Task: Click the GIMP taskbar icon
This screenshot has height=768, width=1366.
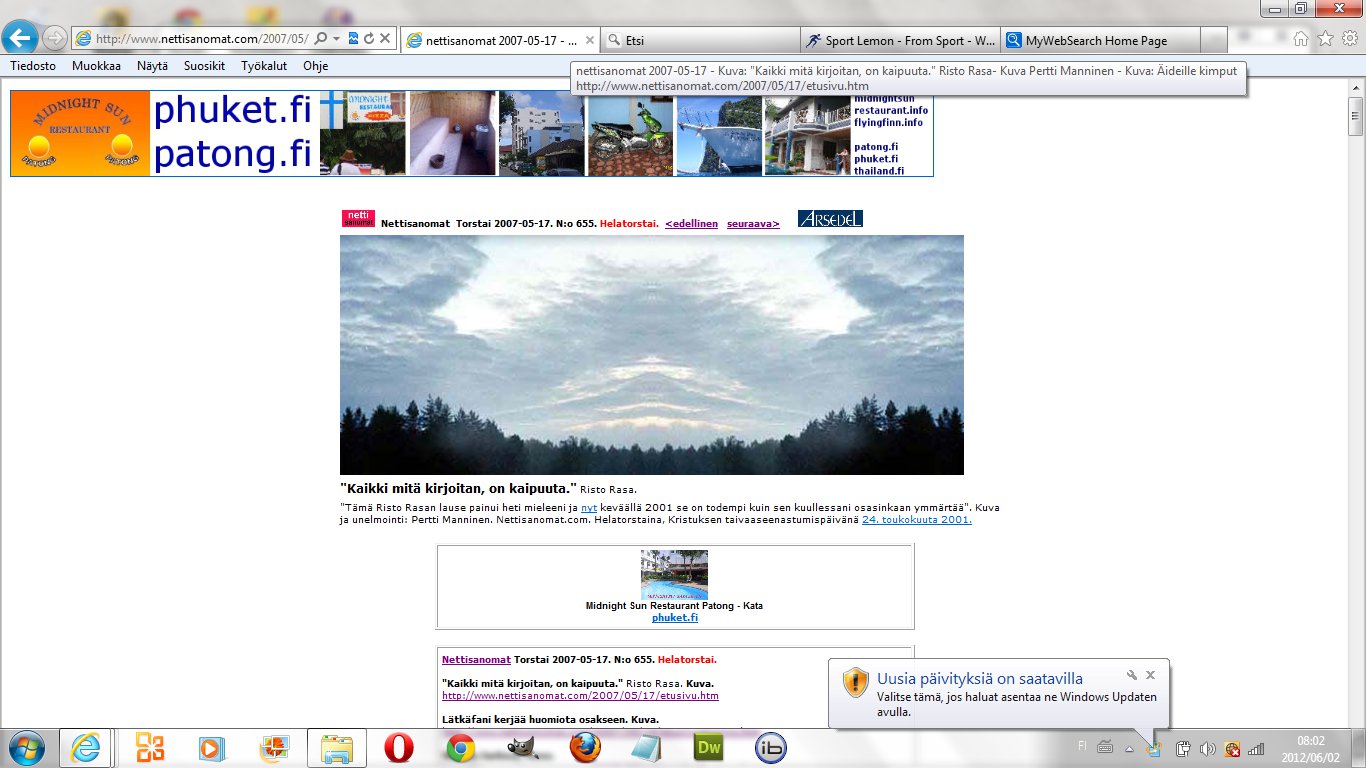Action: tap(522, 747)
